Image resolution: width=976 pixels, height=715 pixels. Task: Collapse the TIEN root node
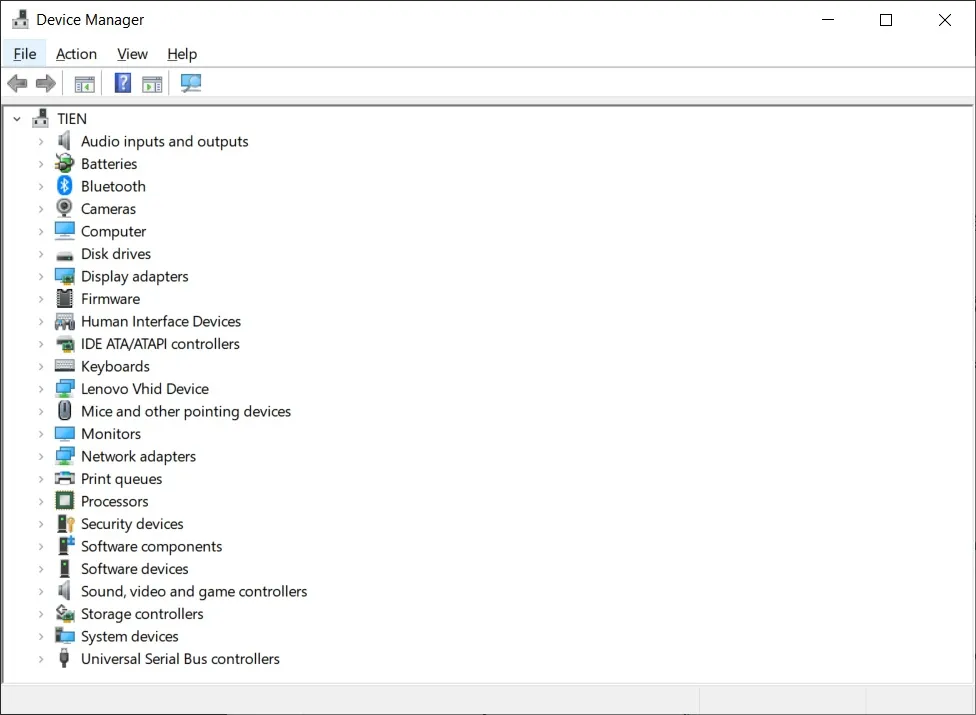pos(16,118)
